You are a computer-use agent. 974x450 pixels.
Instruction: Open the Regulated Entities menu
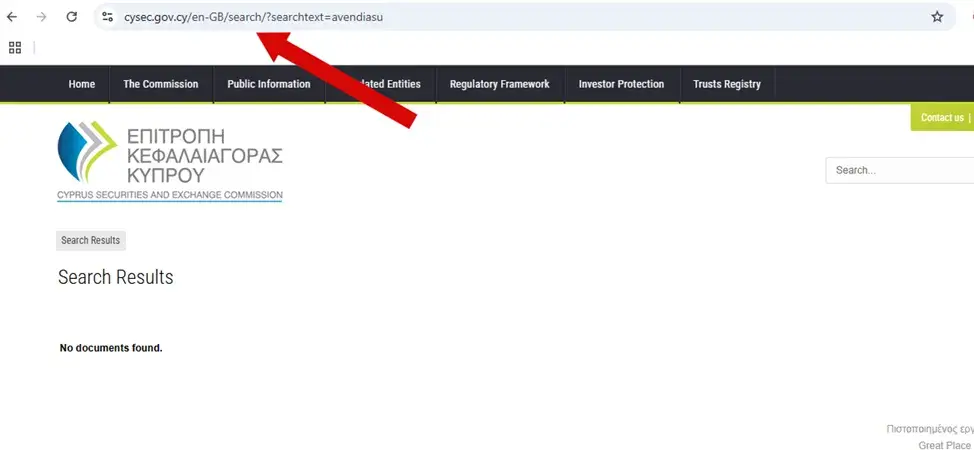pyautogui.click(x=380, y=84)
